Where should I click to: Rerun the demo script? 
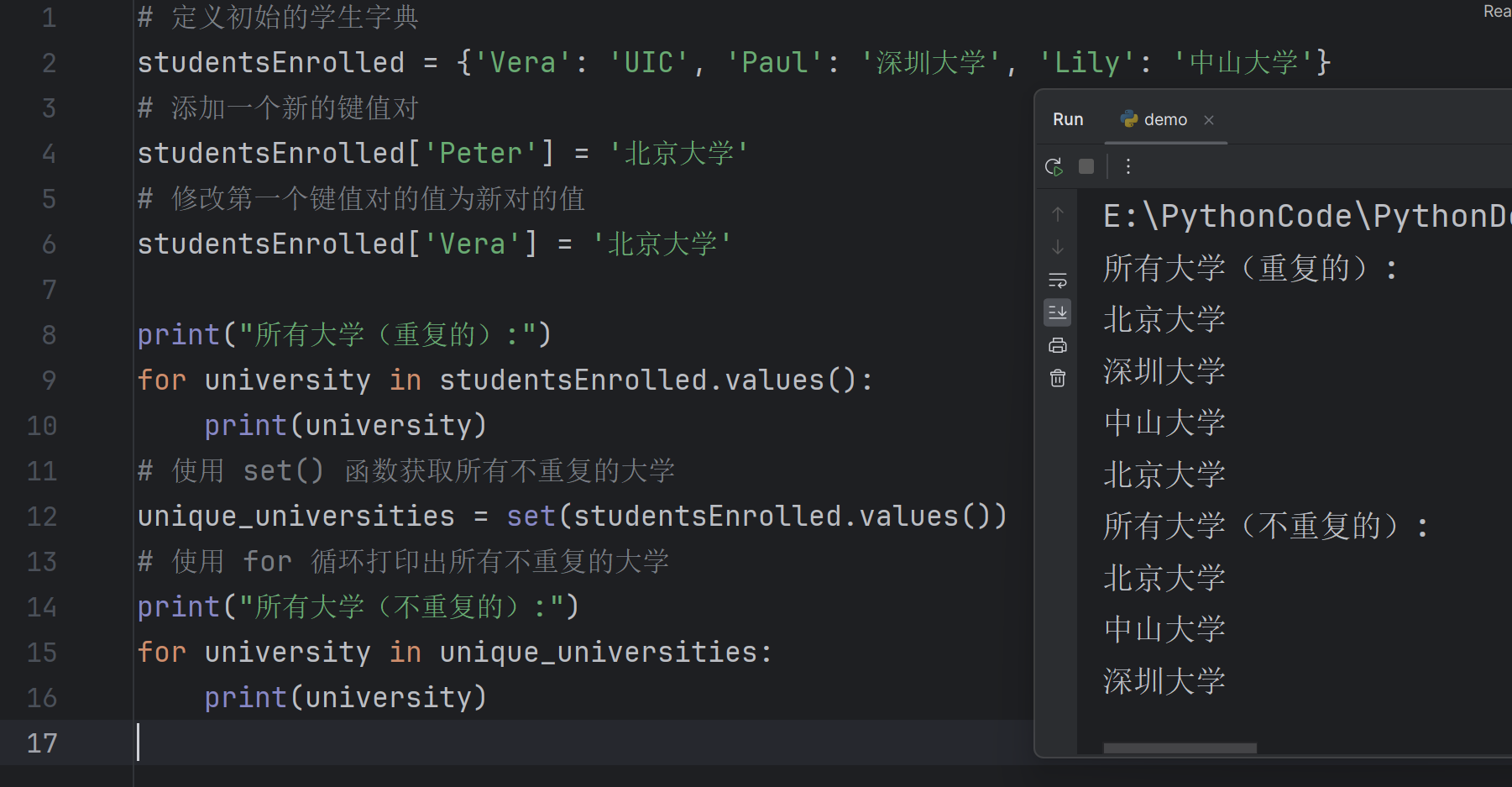1054,166
